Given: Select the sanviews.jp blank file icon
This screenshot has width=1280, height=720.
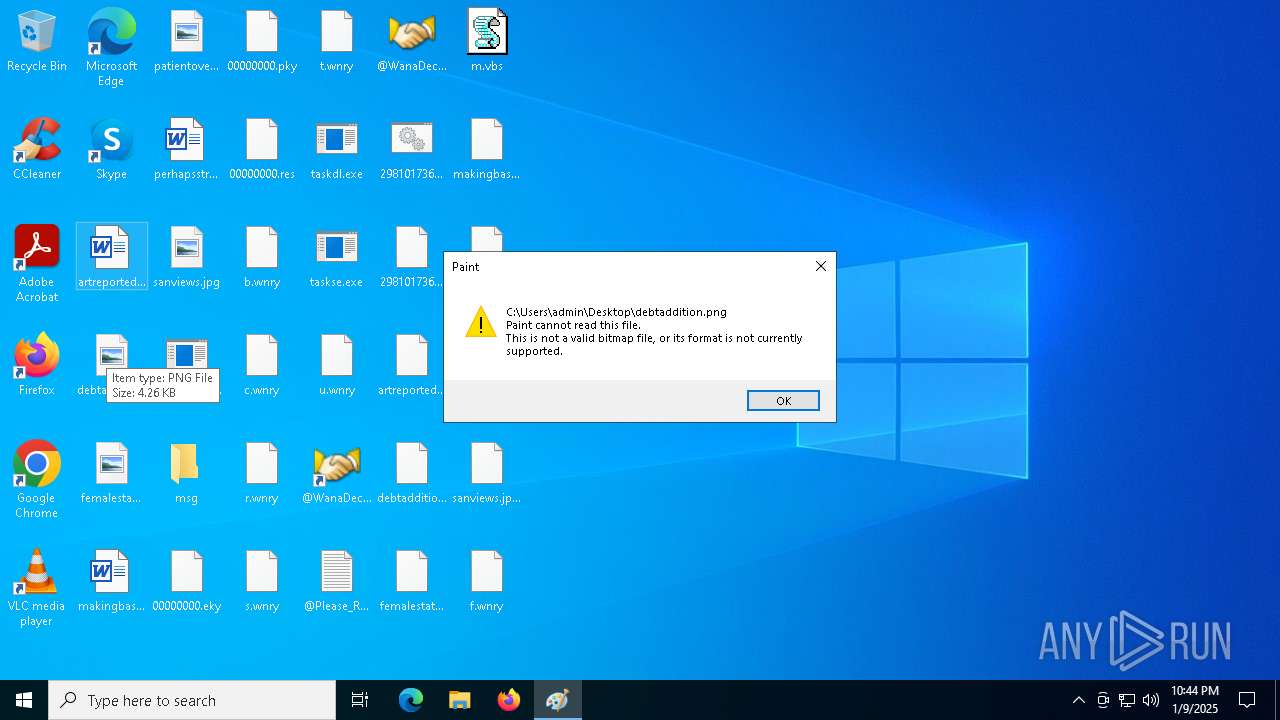Looking at the screenshot, I should click(x=487, y=474).
